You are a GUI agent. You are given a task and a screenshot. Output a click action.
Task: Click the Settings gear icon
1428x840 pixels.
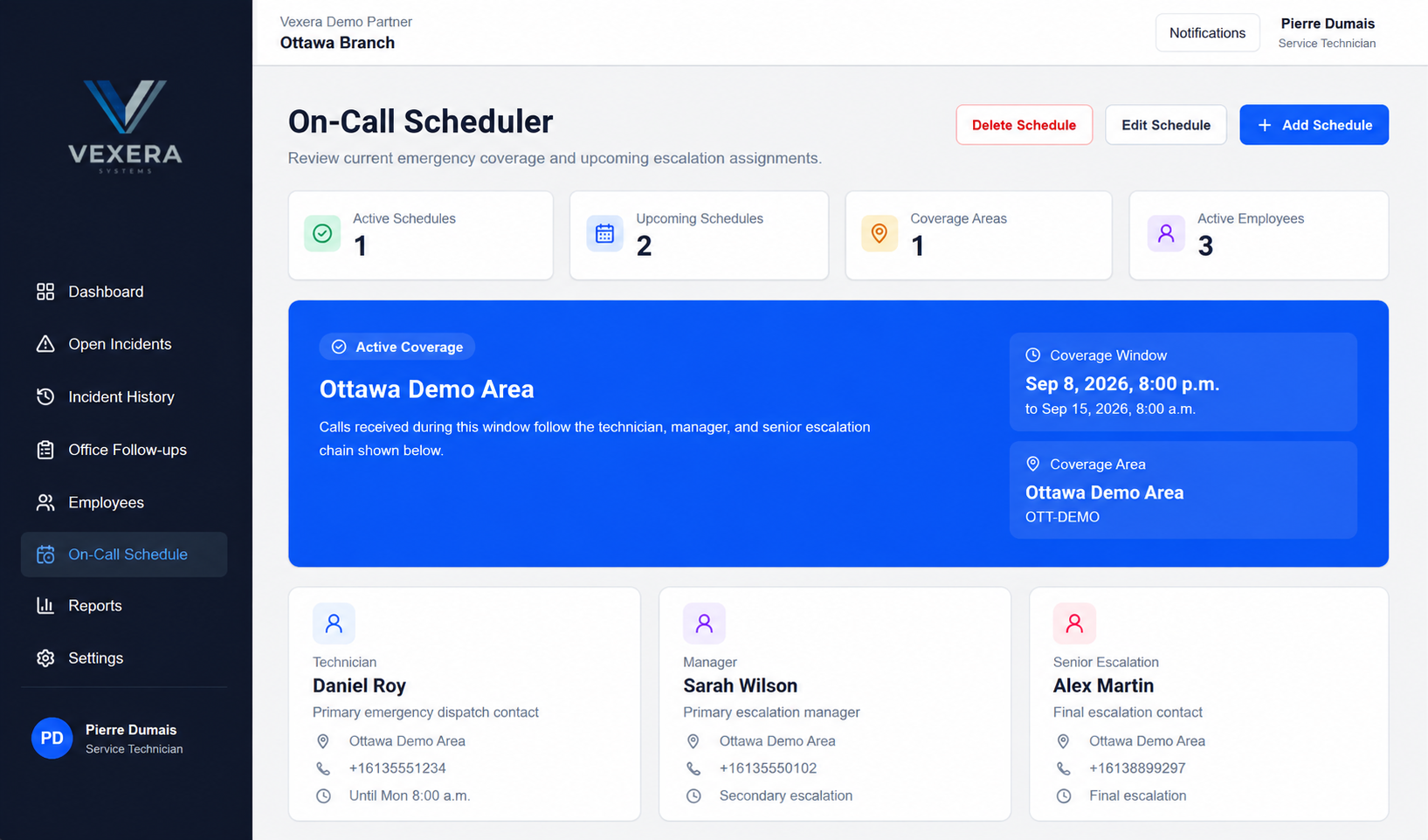(45, 658)
